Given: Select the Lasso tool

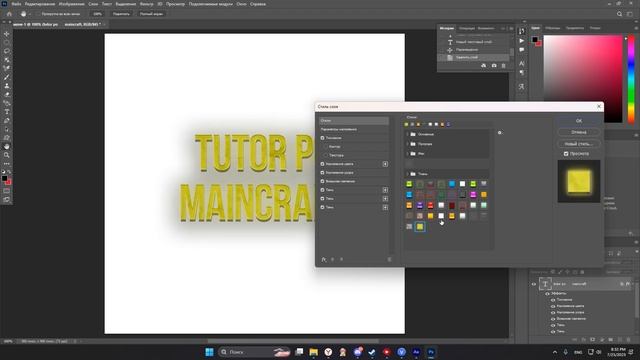Looking at the screenshot, I should pos(7,51).
